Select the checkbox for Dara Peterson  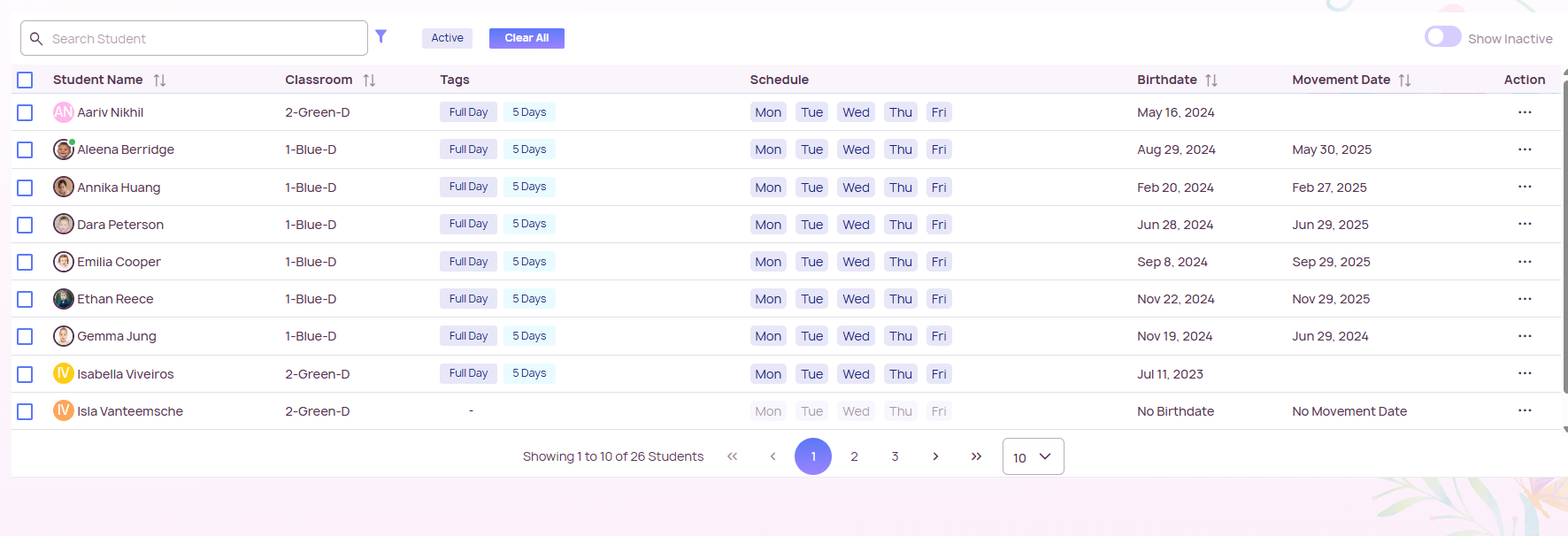pyautogui.click(x=25, y=225)
